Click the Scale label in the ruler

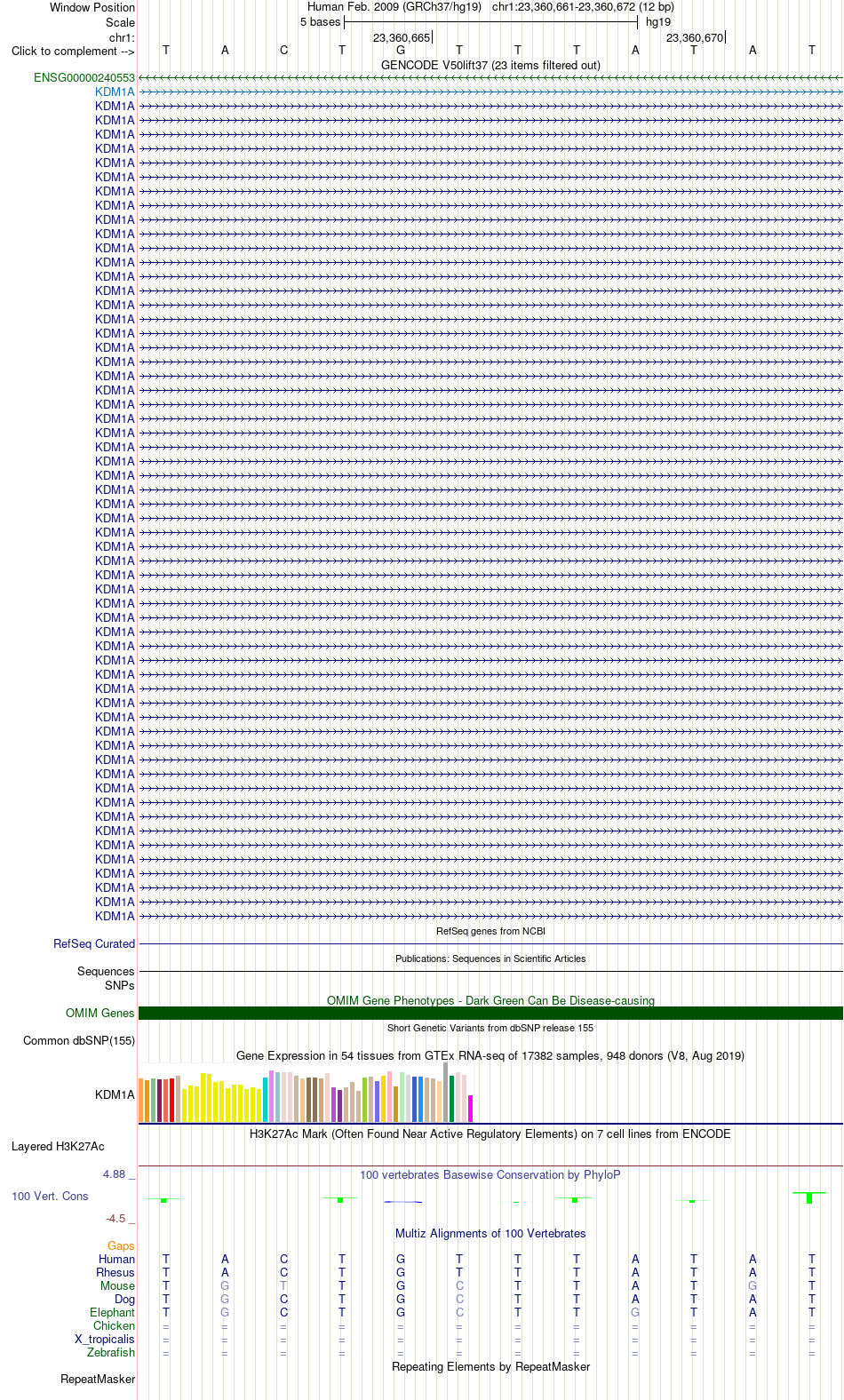point(120,23)
